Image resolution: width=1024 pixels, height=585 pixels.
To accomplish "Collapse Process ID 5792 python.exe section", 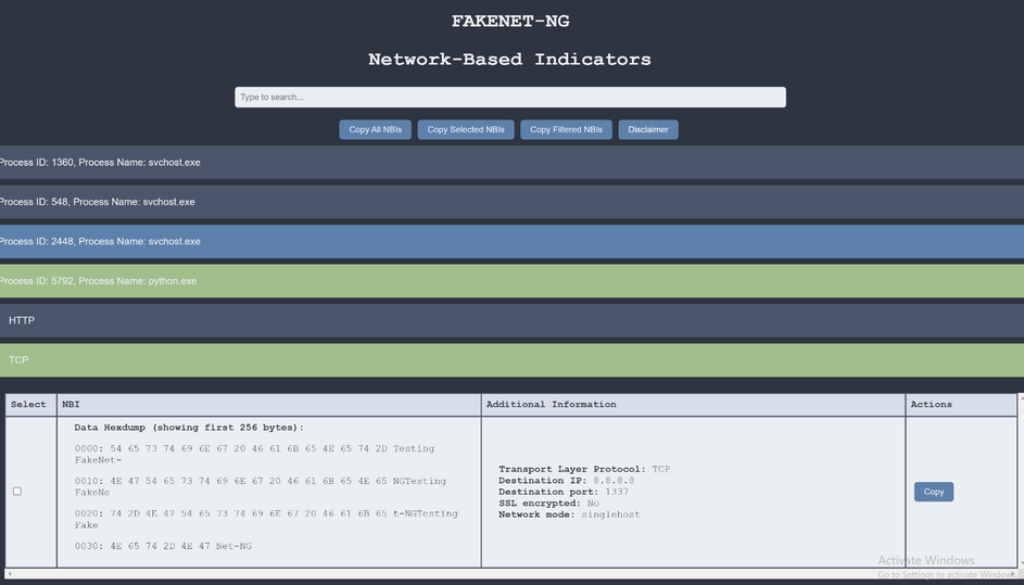I will (x=512, y=281).
